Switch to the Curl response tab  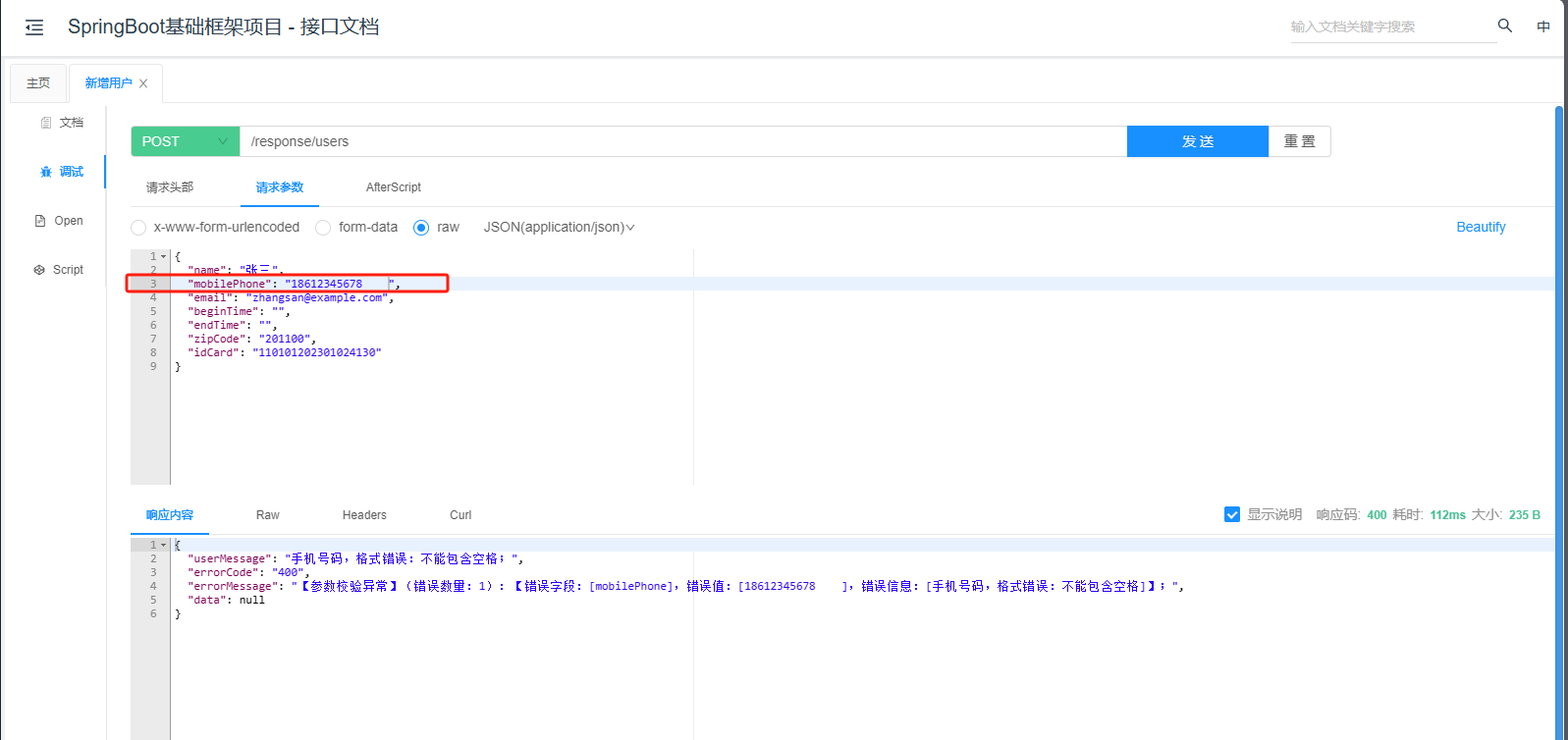coord(460,515)
